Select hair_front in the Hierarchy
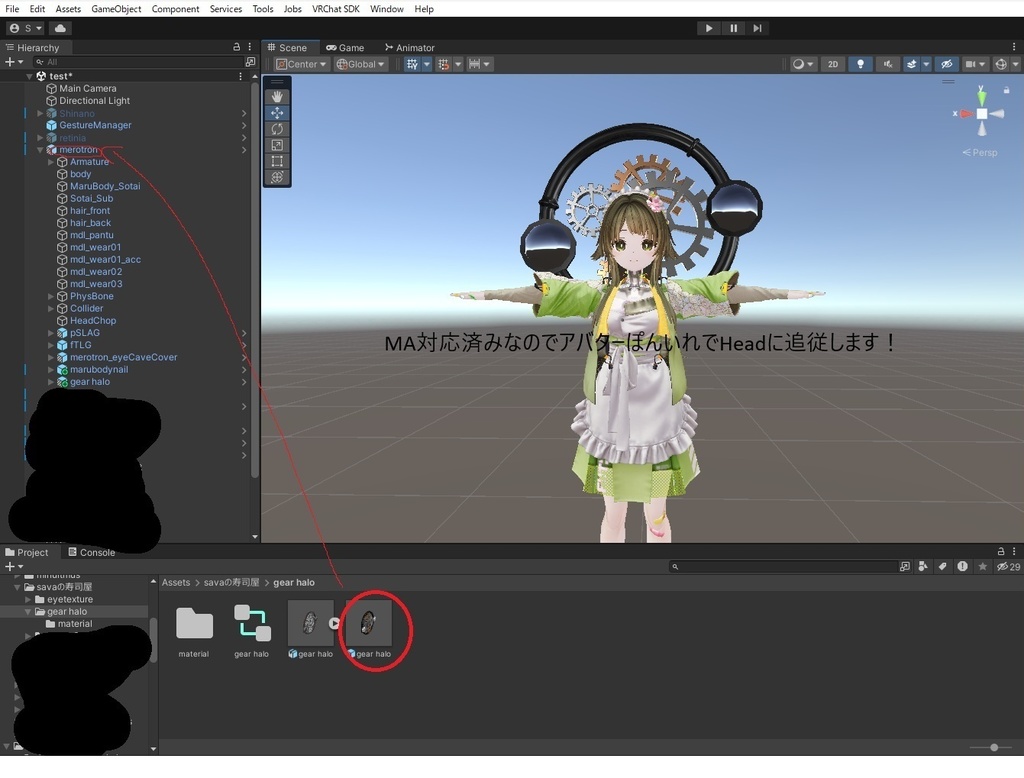Screen dimensions: 1024x778 89,210
